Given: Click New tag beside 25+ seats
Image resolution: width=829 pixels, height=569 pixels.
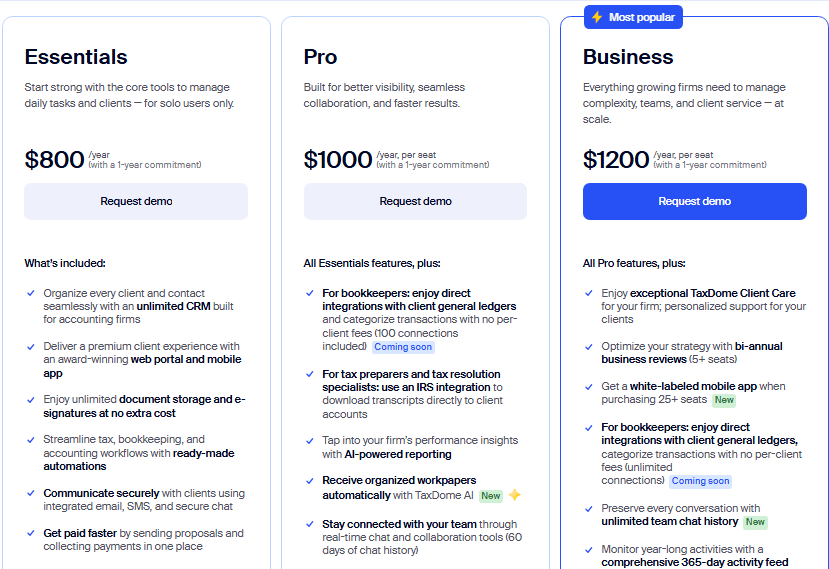Looking at the screenshot, I should click(724, 400).
